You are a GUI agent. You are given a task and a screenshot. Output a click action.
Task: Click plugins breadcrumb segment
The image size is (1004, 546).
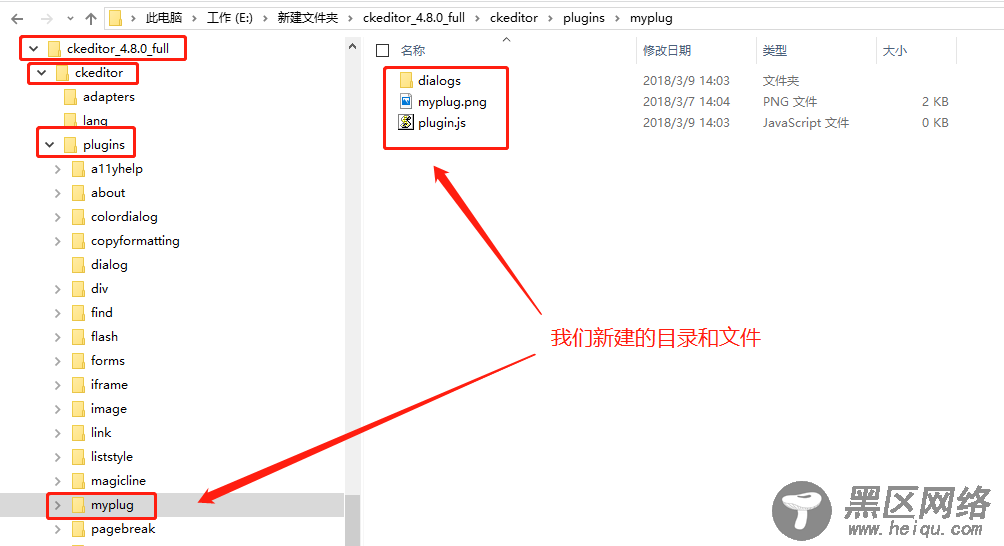(583, 18)
